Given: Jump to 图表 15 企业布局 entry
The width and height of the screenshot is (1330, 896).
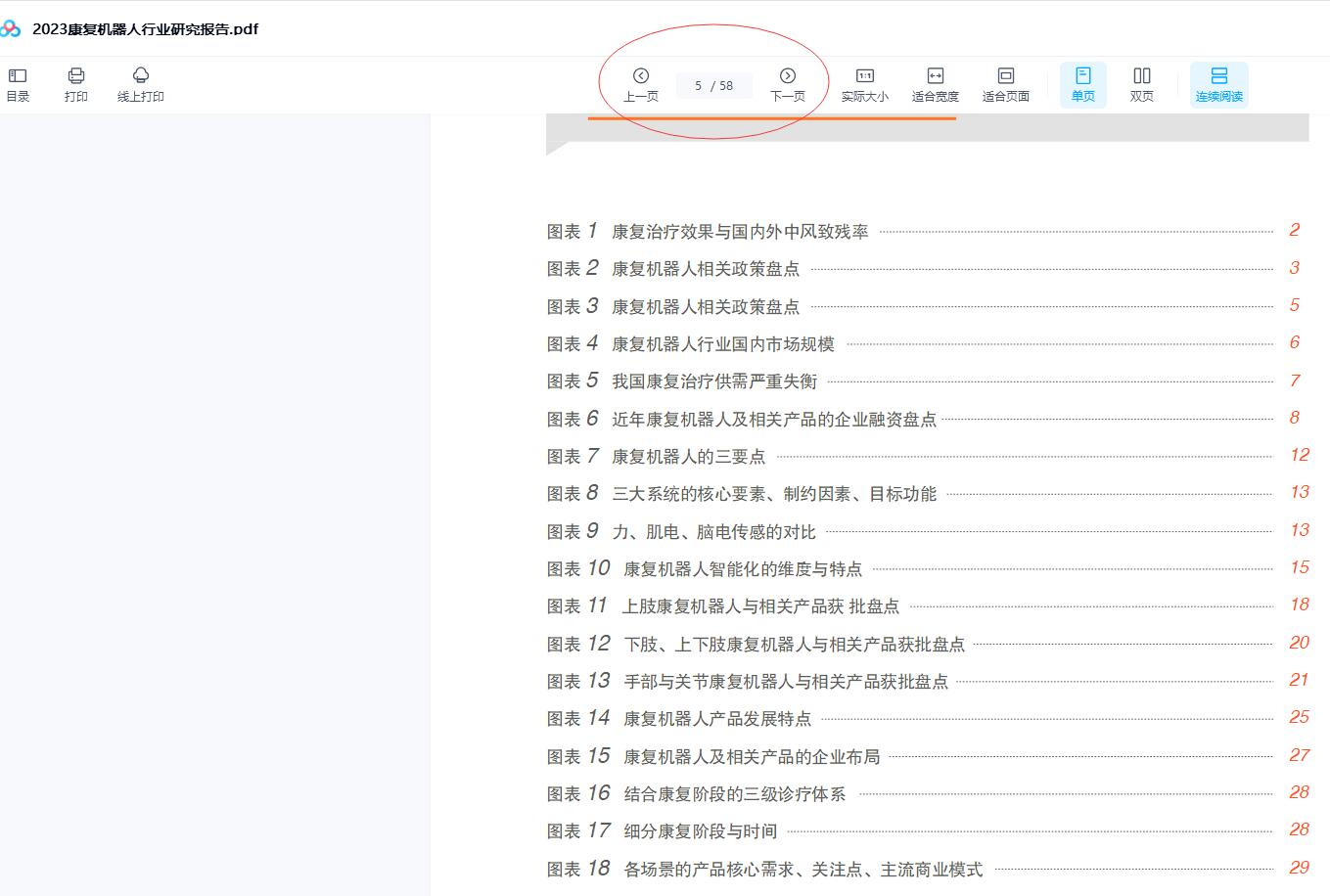Looking at the screenshot, I should coord(751,757).
